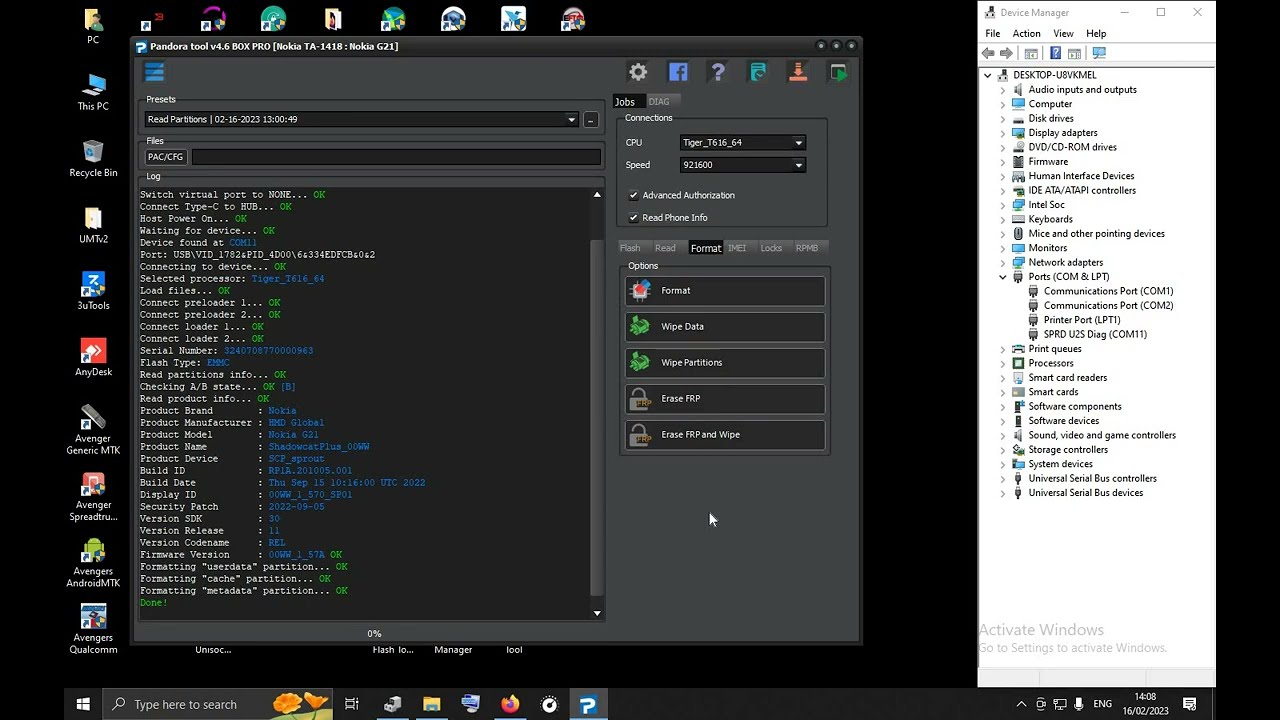Open This PC desktop icon
Screen dimensions: 1280x720
[93, 92]
